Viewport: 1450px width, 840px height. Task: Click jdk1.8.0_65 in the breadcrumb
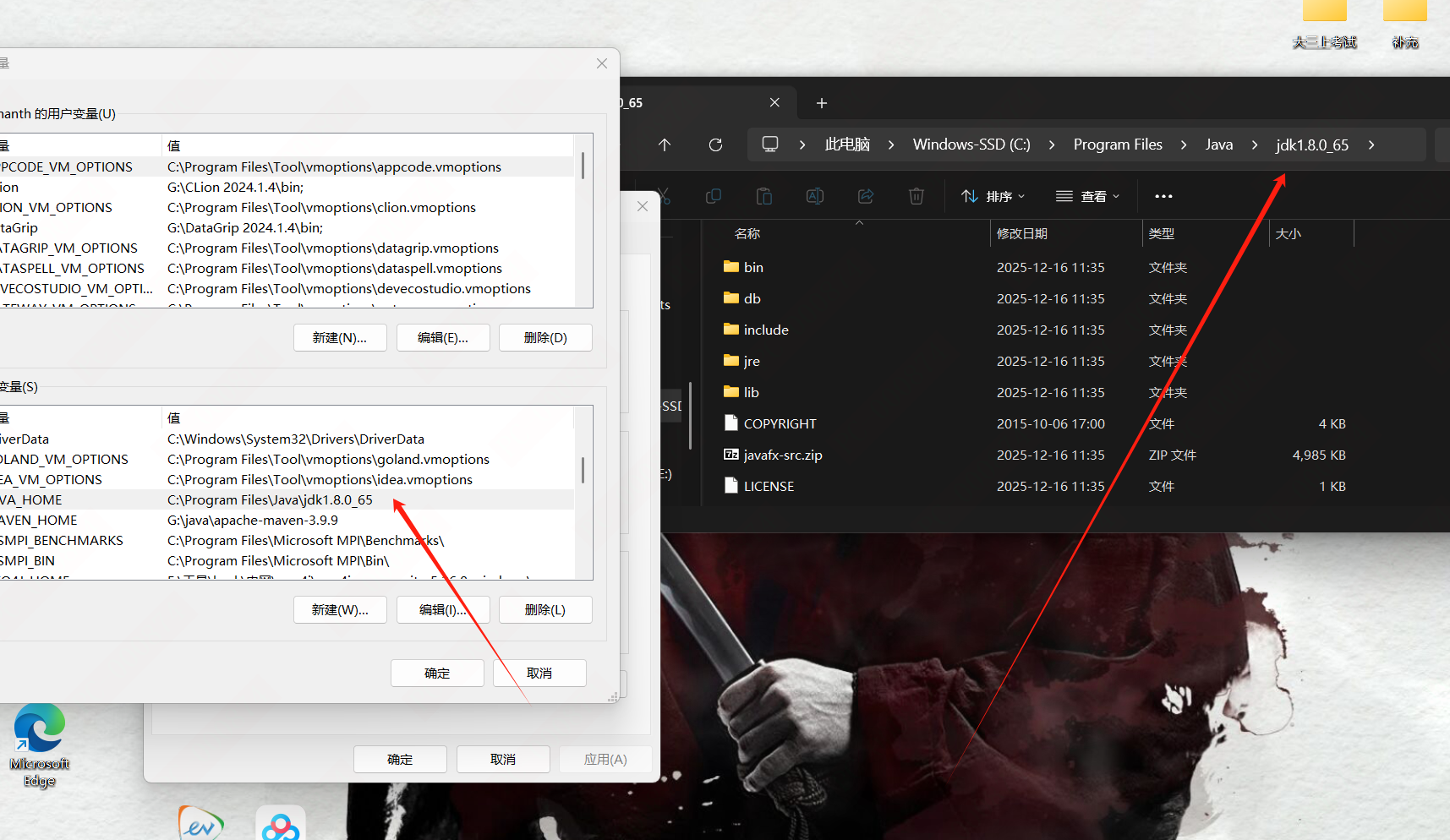click(x=1312, y=145)
